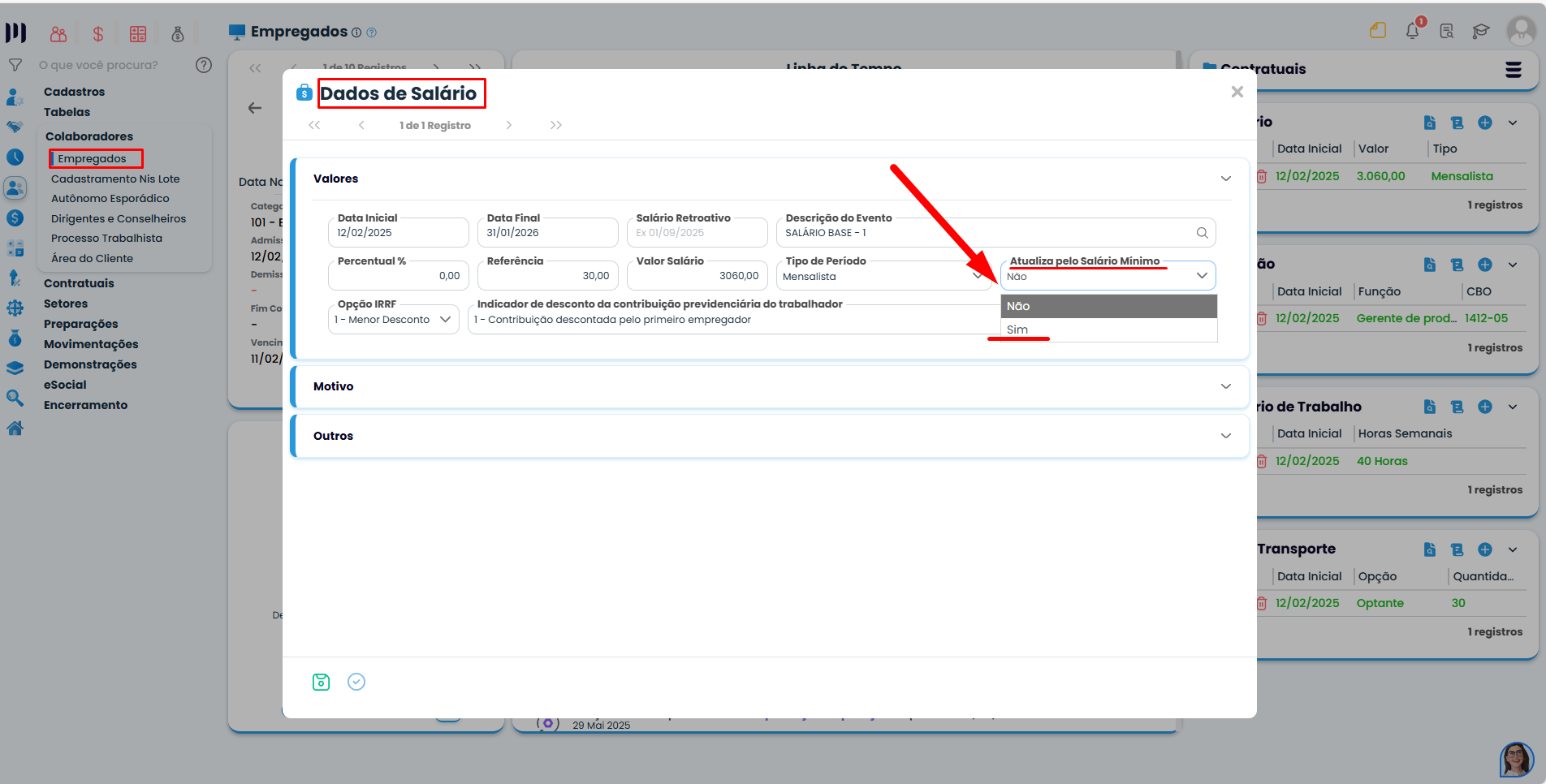1546x784 pixels.
Task: Open the hamburger menu in Contratuais panel
Action: [x=1513, y=70]
